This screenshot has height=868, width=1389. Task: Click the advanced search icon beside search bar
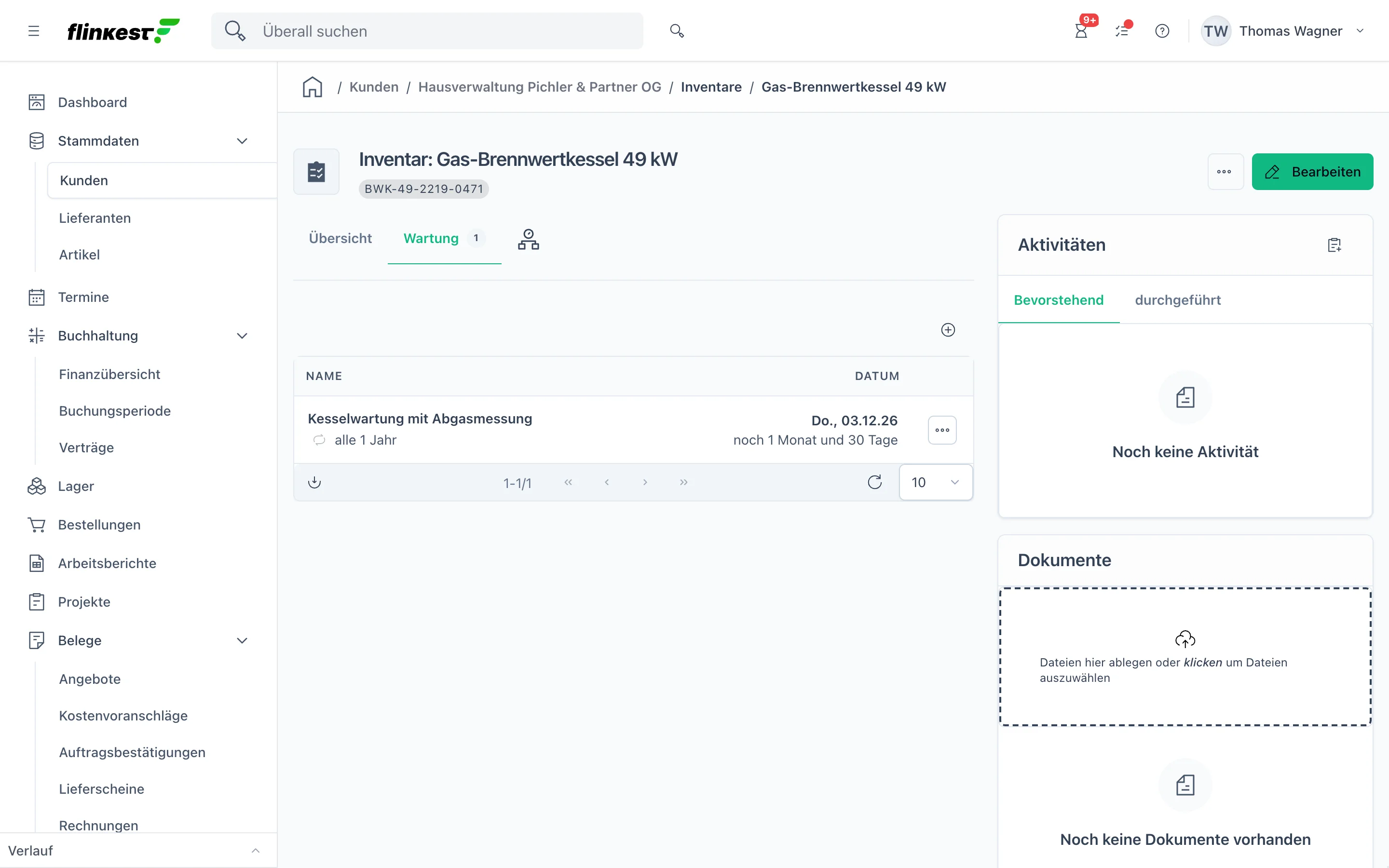[x=677, y=31]
